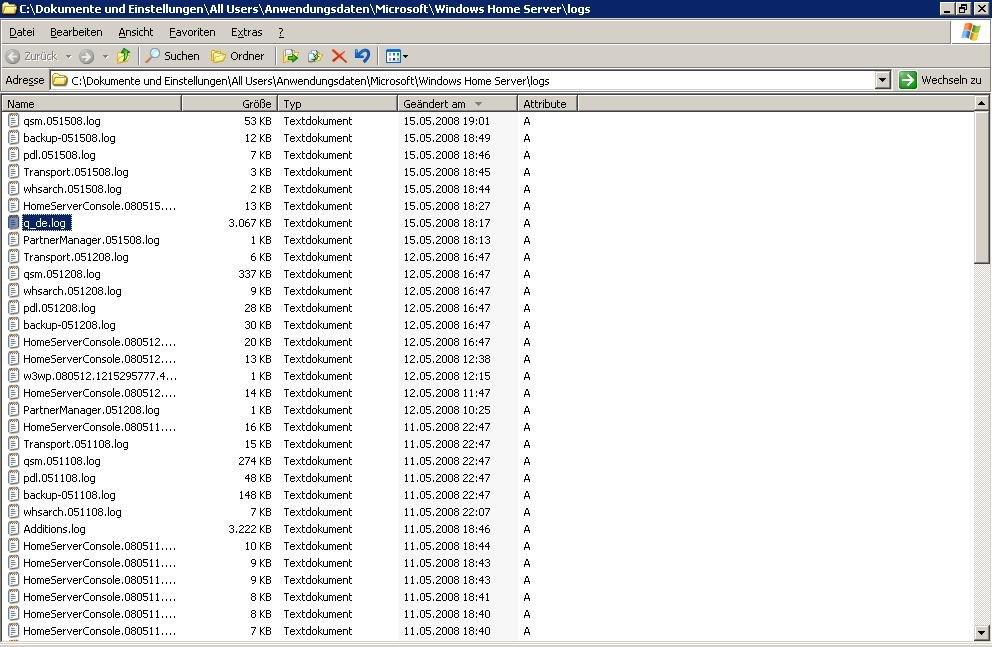The height and width of the screenshot is (647, 992).
Task: Expand the address bar dropdown list
Action: click(883, 80)
